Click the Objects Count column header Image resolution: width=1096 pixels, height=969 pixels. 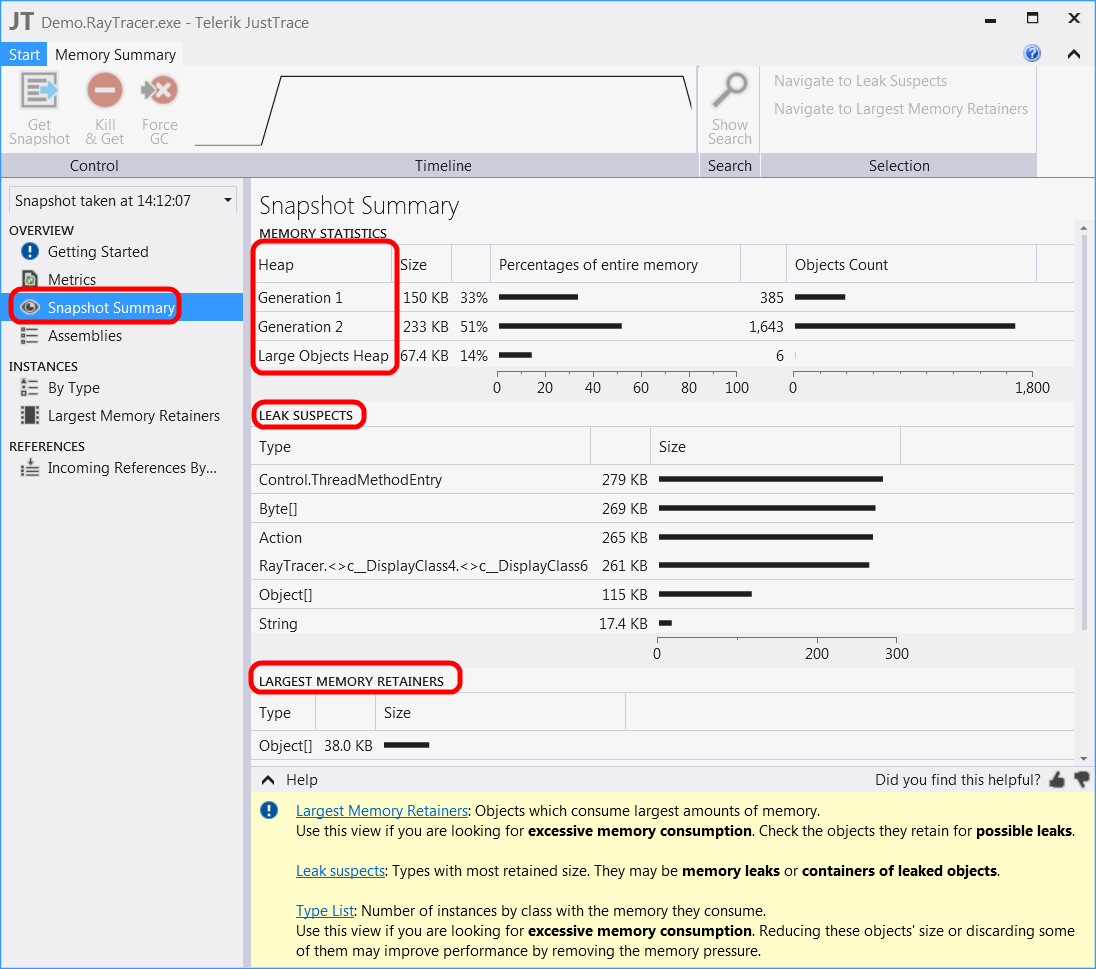click(911, 265)
